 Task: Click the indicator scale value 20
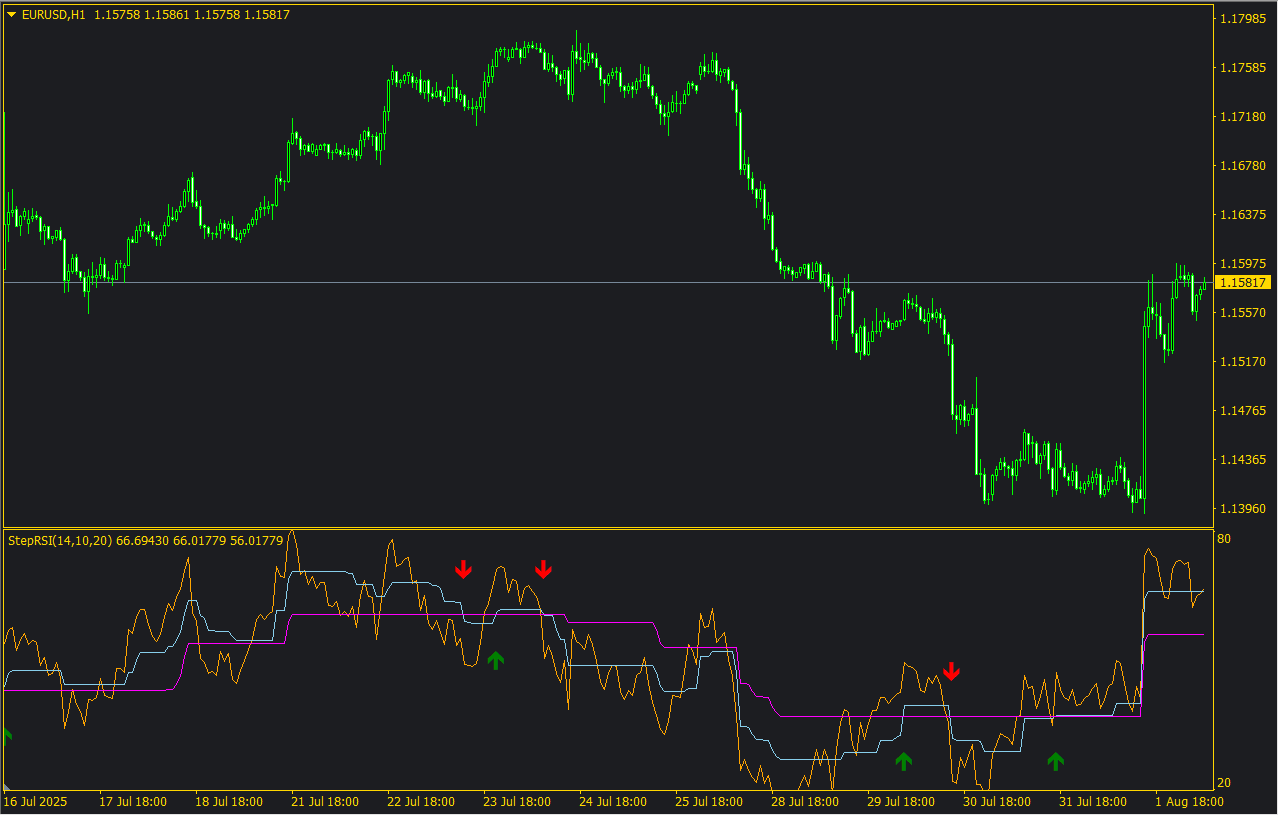pos(1224,783)
